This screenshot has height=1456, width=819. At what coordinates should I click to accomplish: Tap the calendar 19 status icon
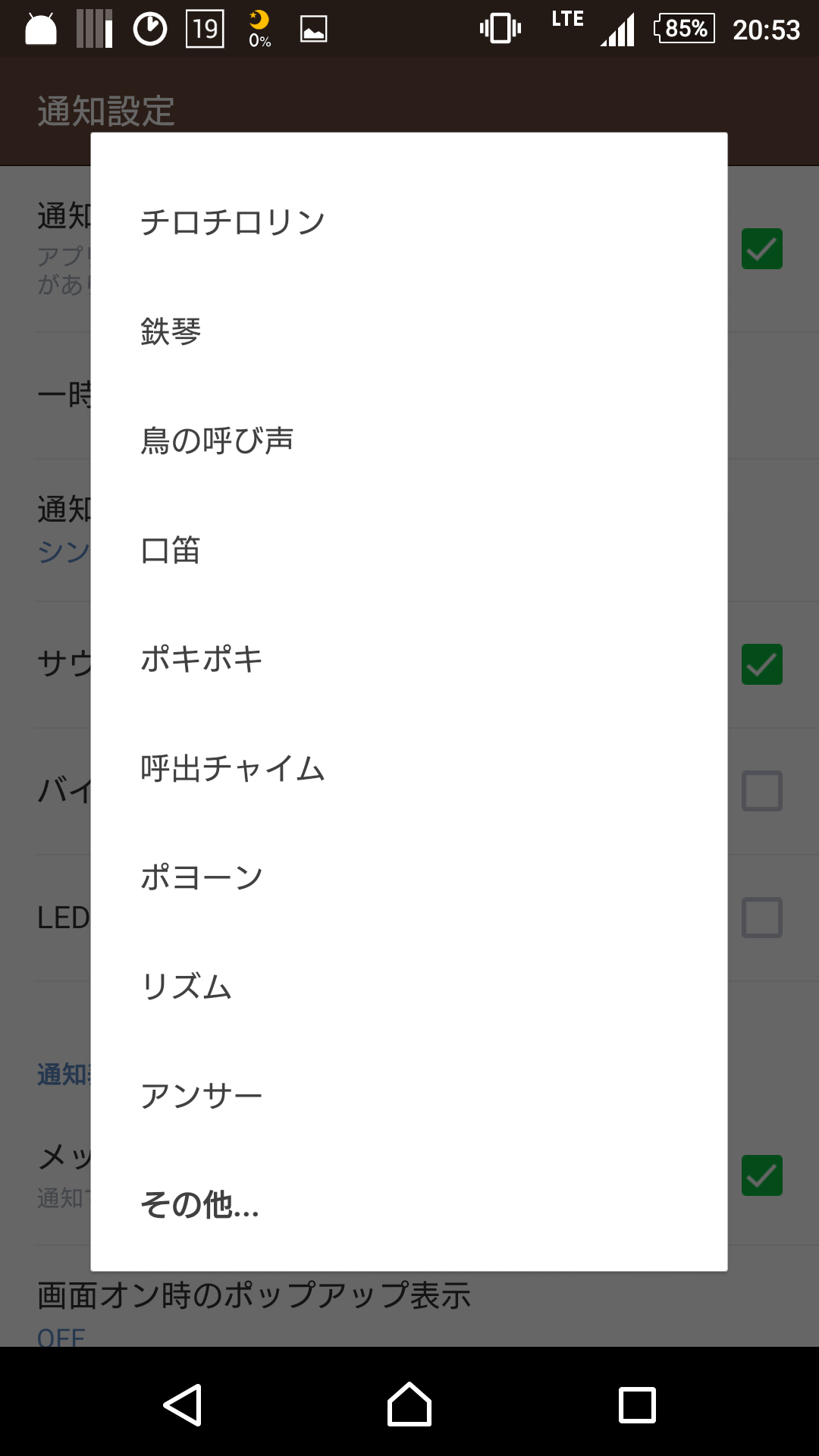[x=205, y=29]
